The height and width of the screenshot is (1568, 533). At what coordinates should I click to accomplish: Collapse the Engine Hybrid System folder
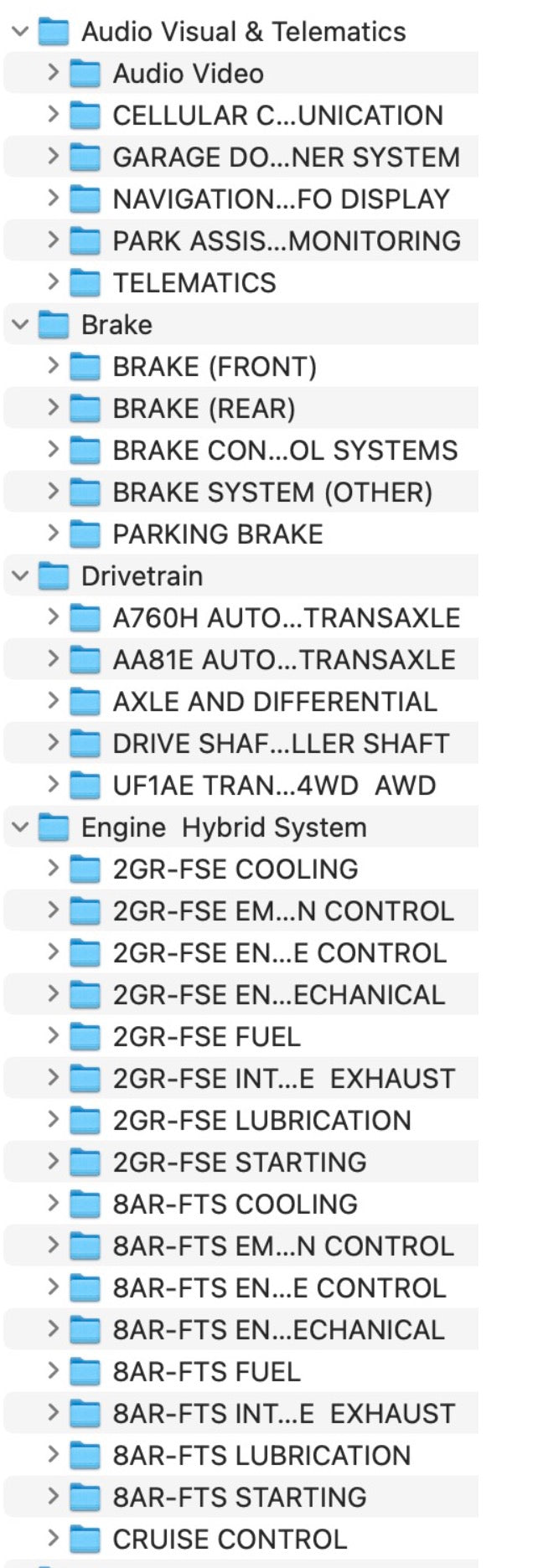point(21,828)
